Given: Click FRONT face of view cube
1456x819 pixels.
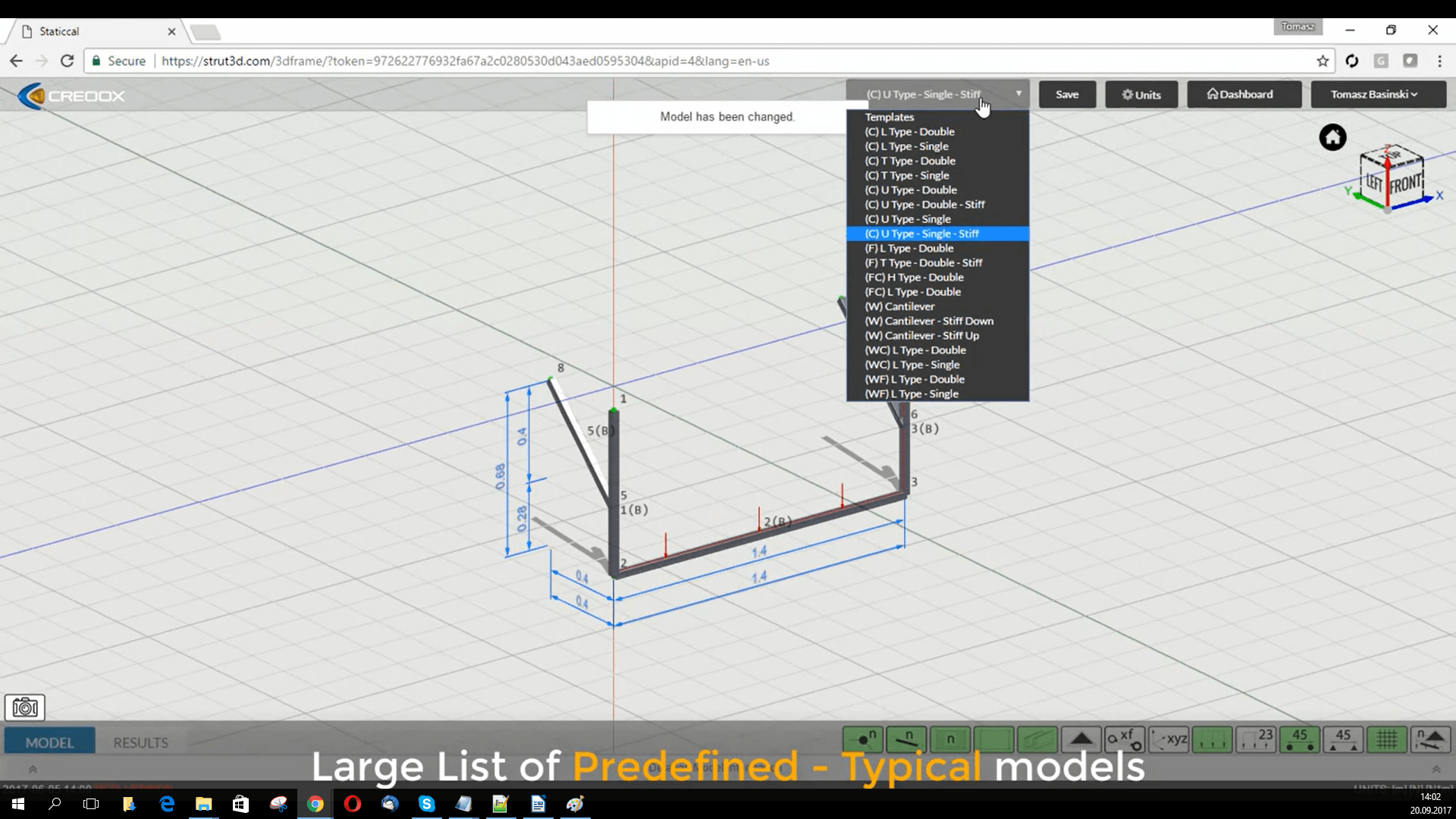Looking at the screenshot, I should click(1405, 184).
